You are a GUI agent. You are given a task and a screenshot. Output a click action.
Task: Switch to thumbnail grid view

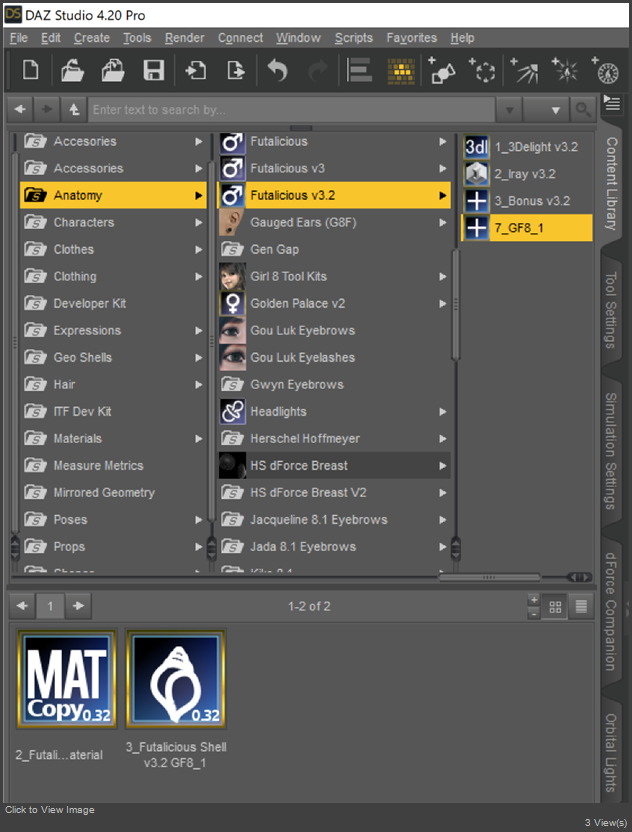point(556,606)
